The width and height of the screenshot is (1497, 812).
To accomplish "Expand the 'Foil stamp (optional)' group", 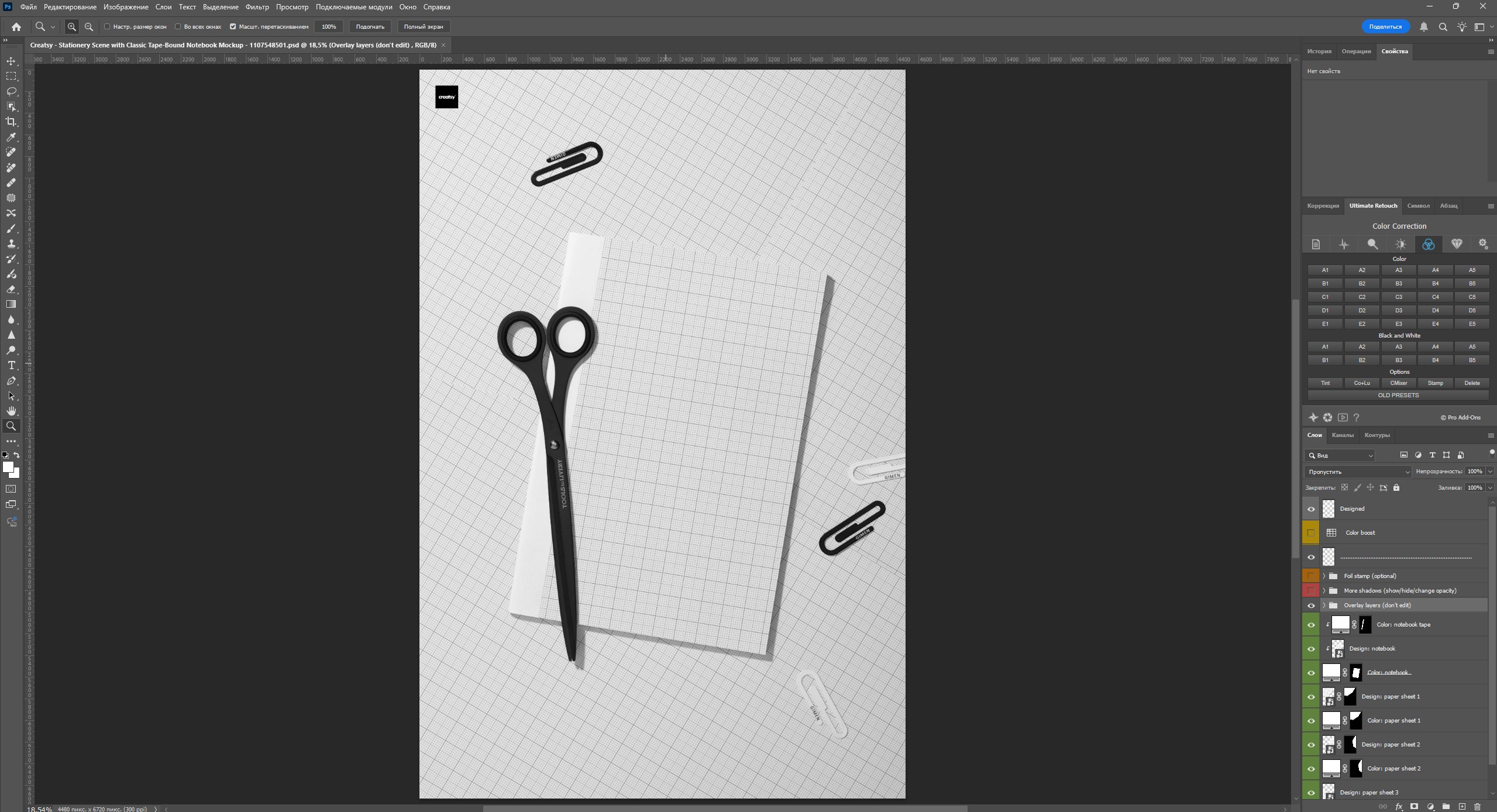I will coord(1324,576).
